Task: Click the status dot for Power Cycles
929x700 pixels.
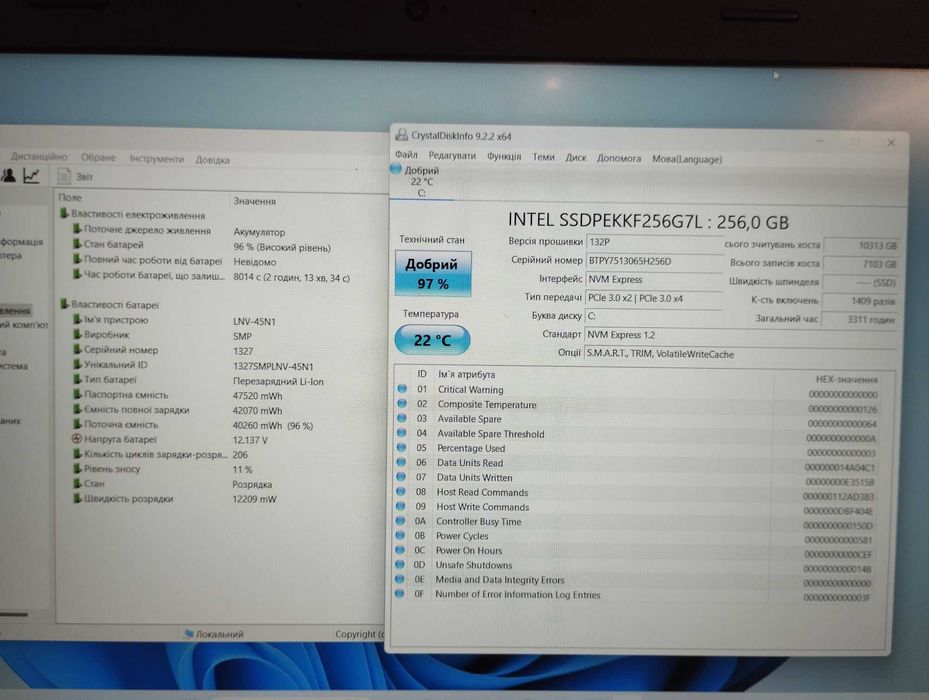Action: tap(401, 535)
